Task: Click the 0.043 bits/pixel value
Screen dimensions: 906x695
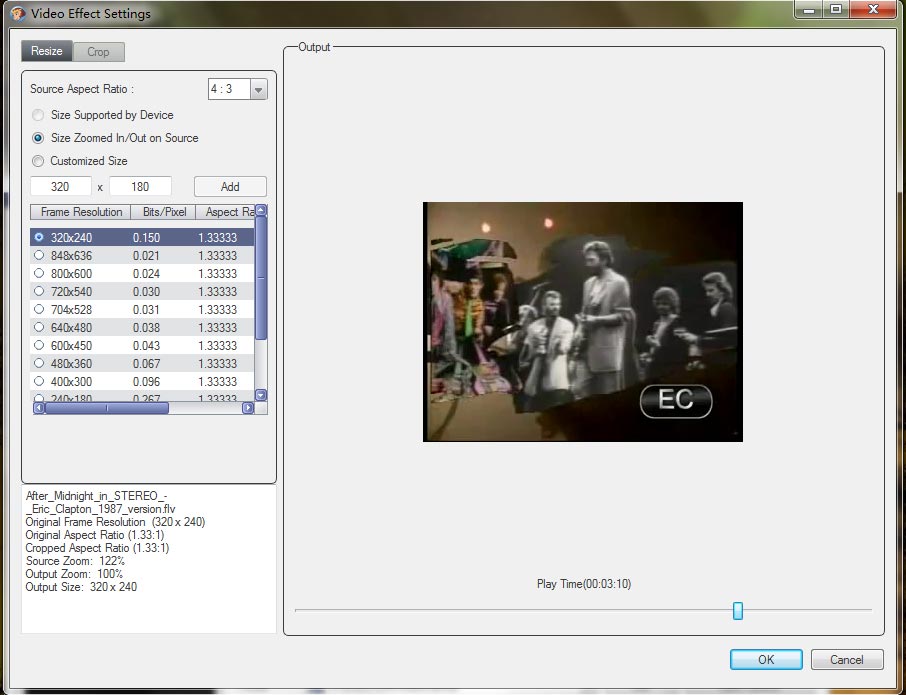Action: (146, 345)
